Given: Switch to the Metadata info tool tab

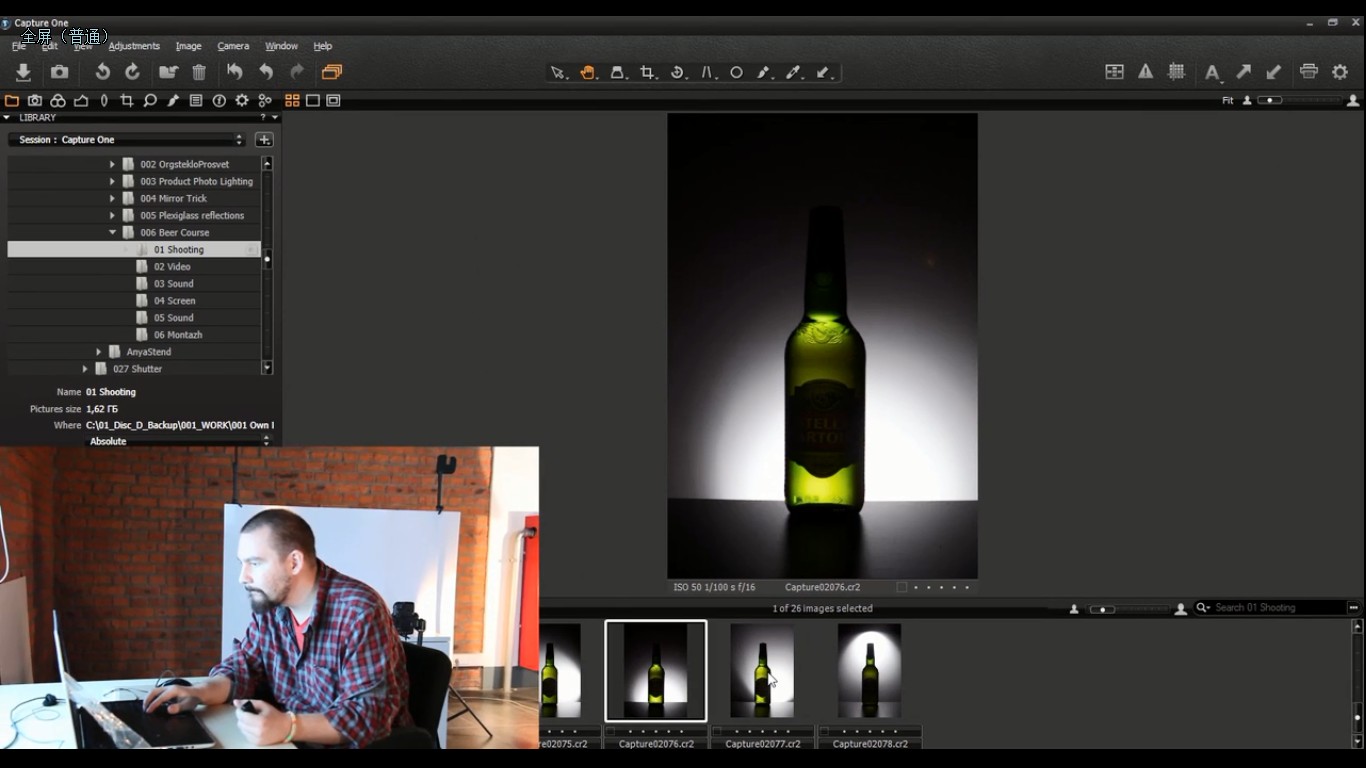Looking at the screenshot, I should click(219, 101).
